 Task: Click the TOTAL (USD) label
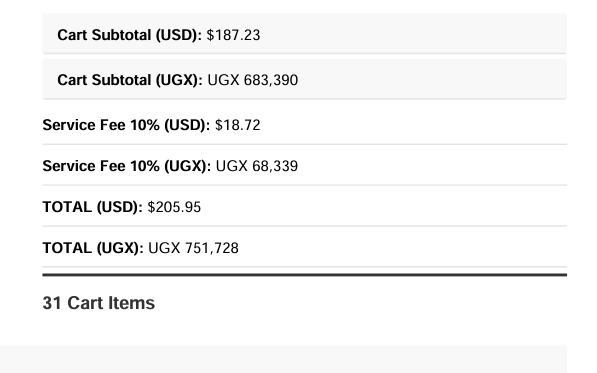(x=93, y=207)
